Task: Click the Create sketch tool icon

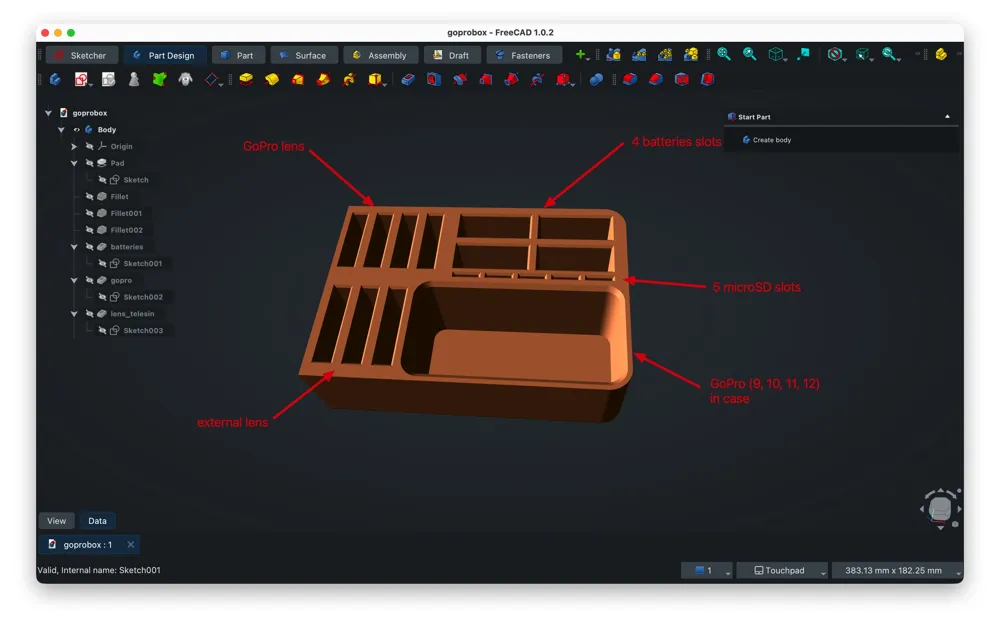Action: 81,79
